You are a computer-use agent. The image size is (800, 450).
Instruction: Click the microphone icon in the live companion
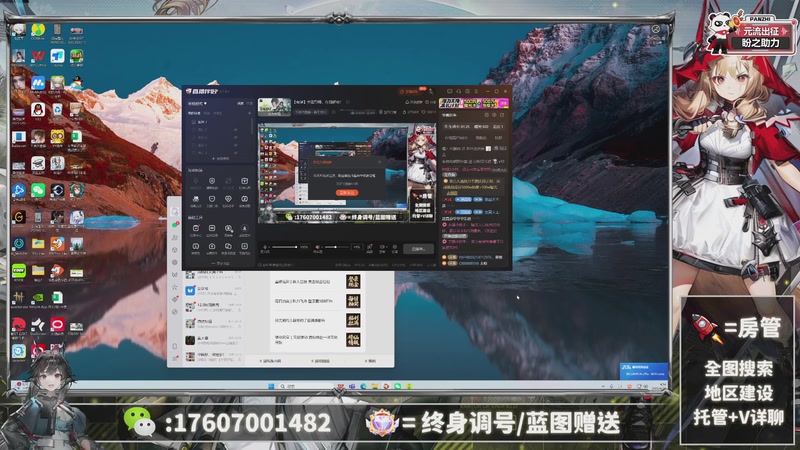(264, 246)
